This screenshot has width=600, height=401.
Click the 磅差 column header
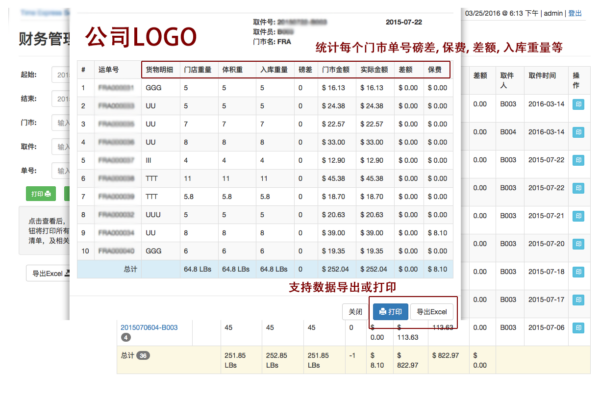(x=305, y=70)
